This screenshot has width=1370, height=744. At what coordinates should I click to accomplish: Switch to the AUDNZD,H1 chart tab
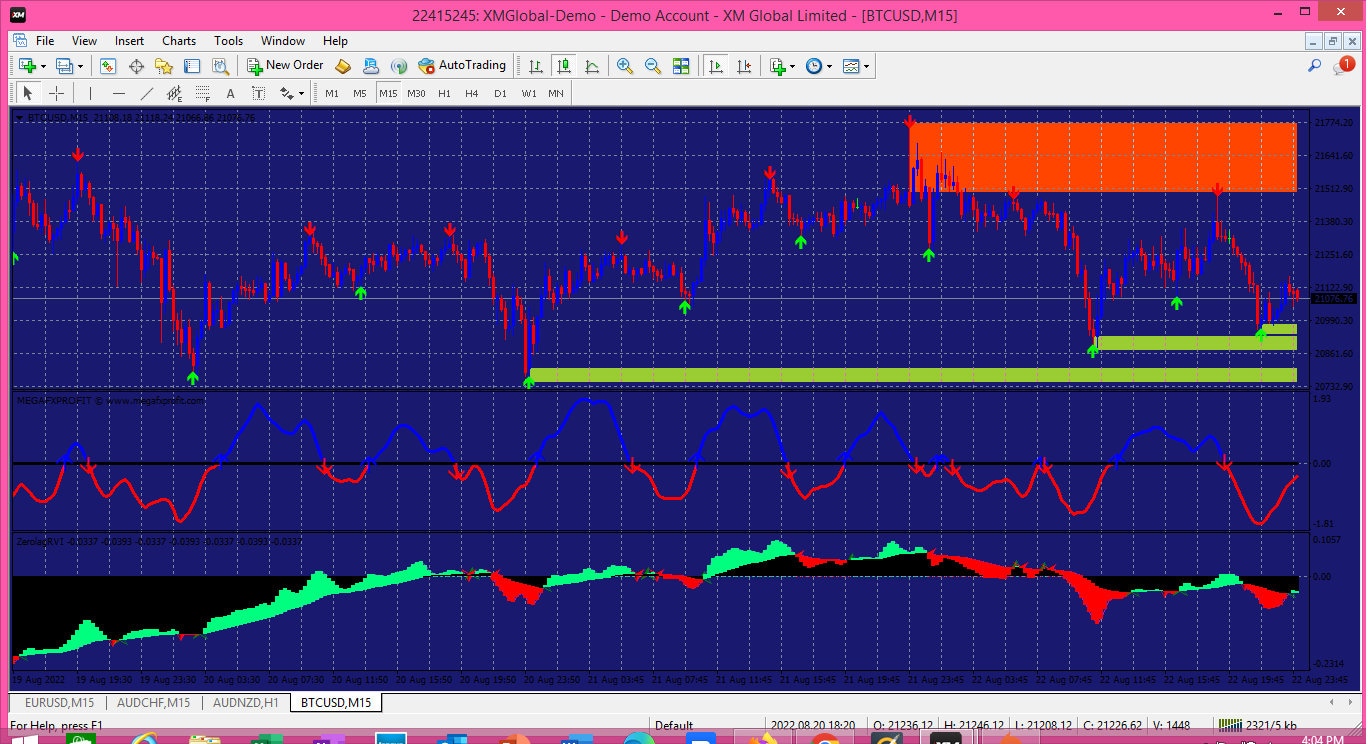tap(245, 702)
